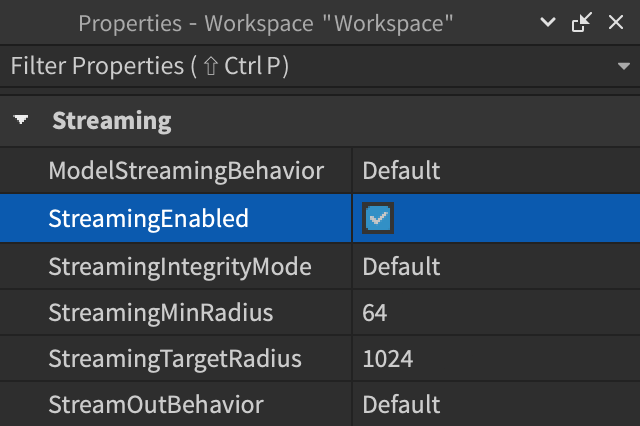Open the ModelStreamingBehavior Default value dropdown
This screenshot has height=426, width=640.
pyautogui.click(x=495, y=171)
